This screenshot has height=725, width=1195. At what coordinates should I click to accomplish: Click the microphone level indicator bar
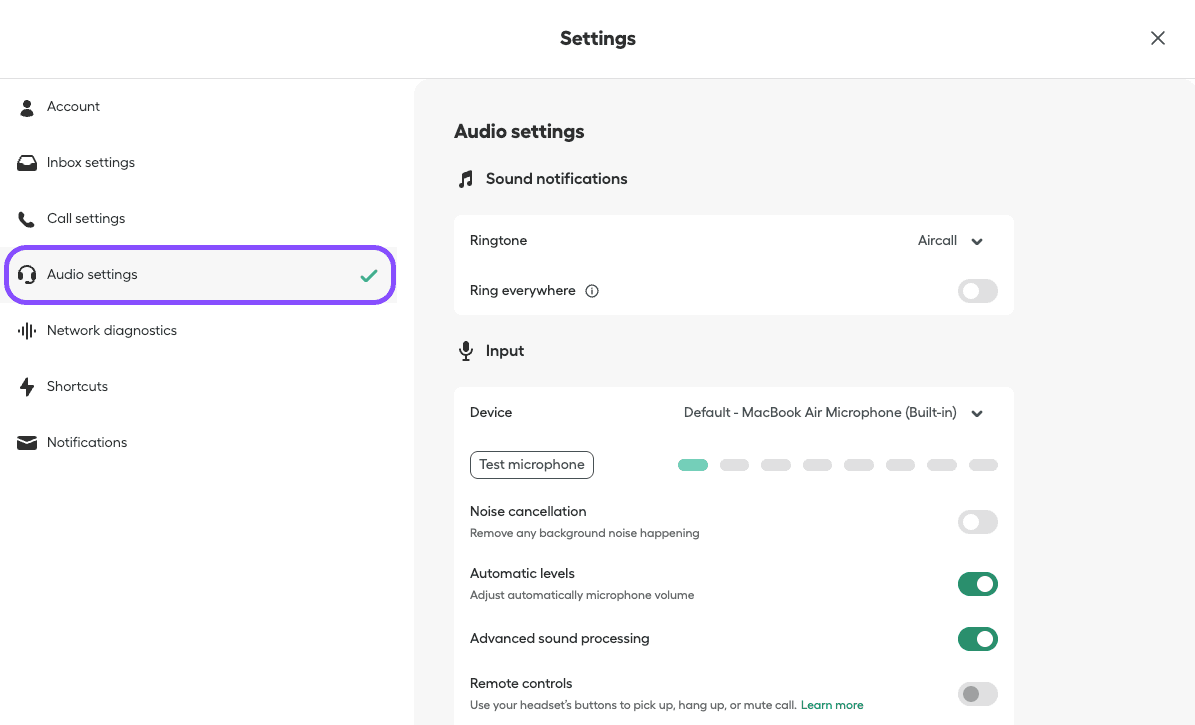click(837, 465)
